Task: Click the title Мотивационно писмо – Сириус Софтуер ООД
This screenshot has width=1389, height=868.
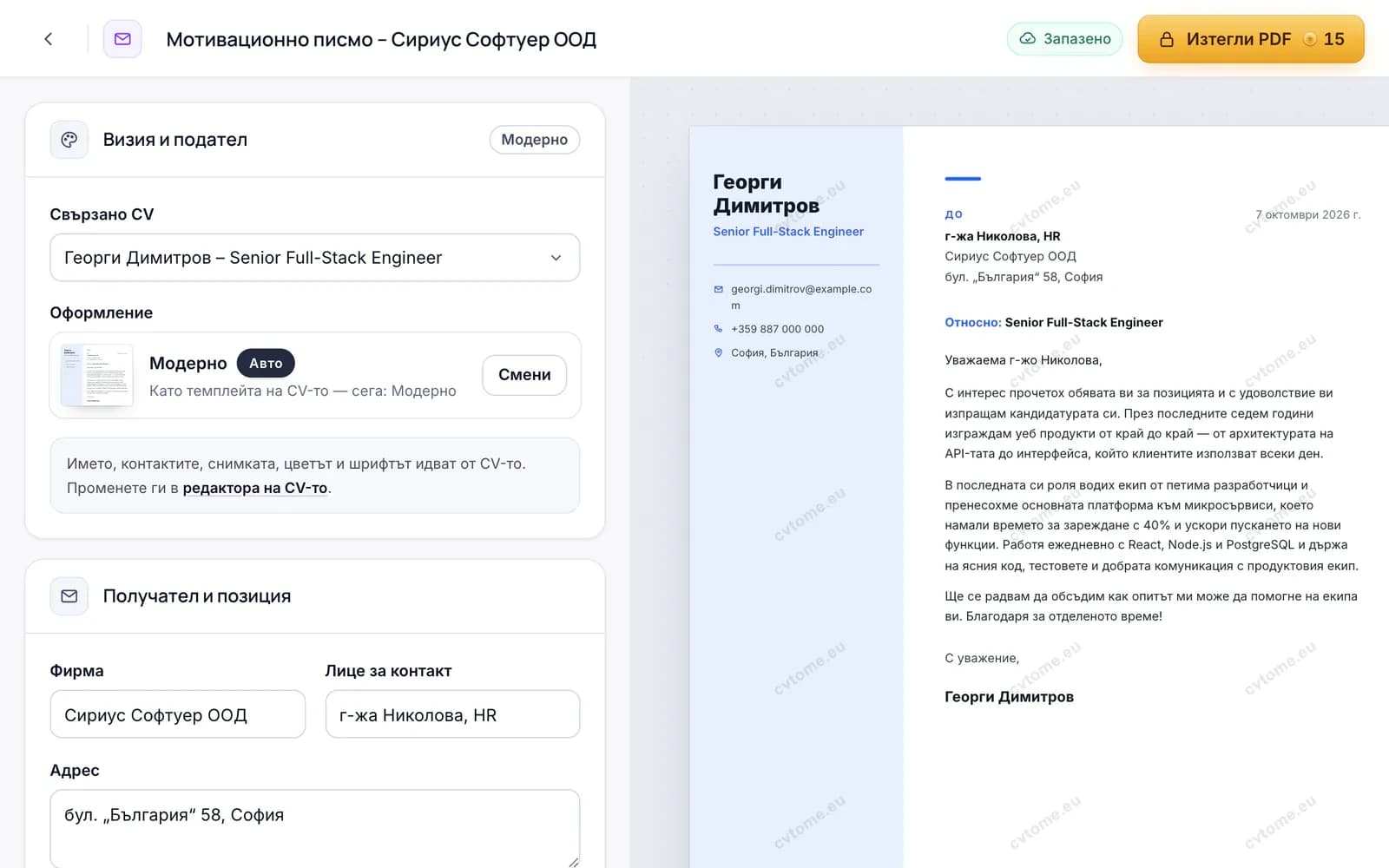Action: point(381,40)
